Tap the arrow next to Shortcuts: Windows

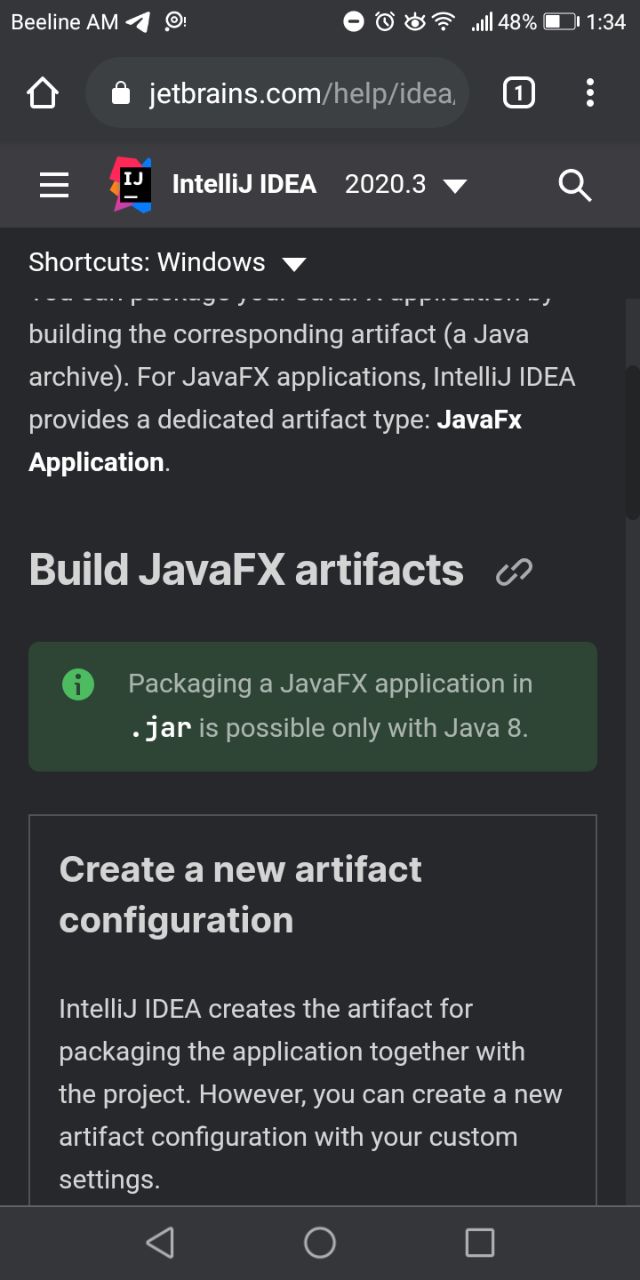pyautogui.click(x=293, y=265)
